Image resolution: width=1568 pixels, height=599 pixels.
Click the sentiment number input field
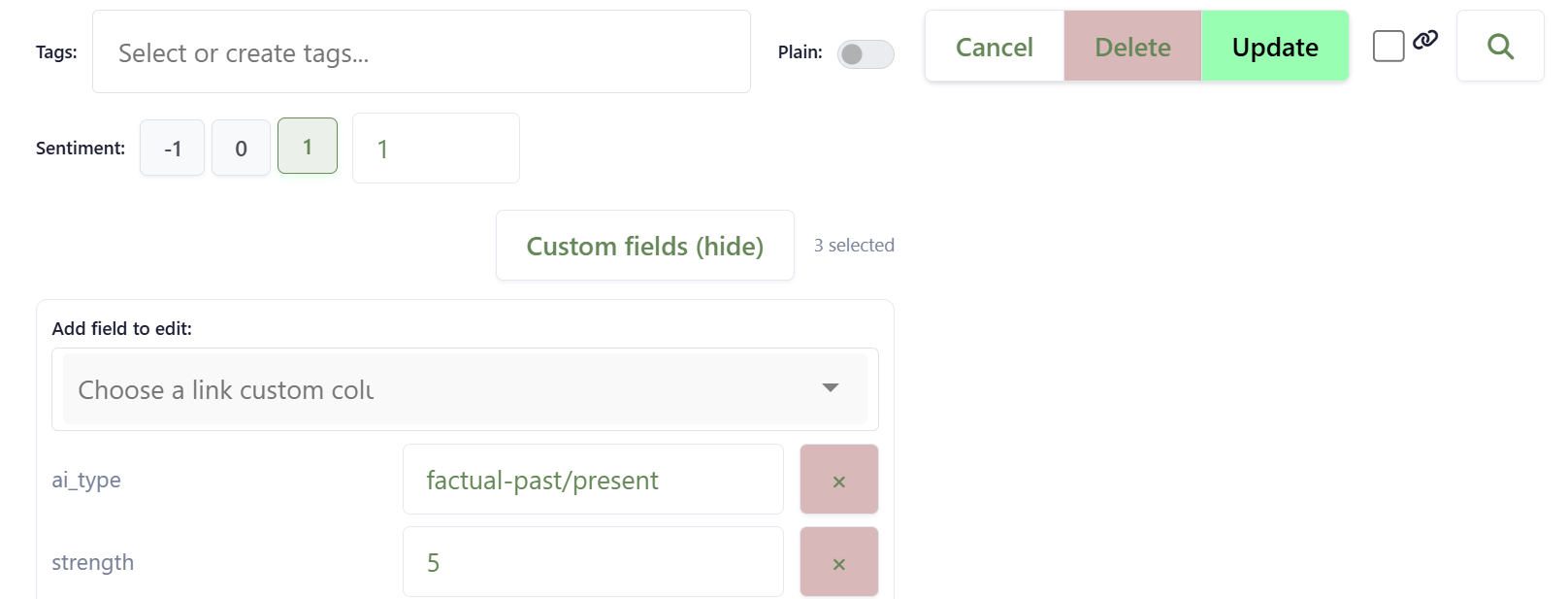[436, 149]
